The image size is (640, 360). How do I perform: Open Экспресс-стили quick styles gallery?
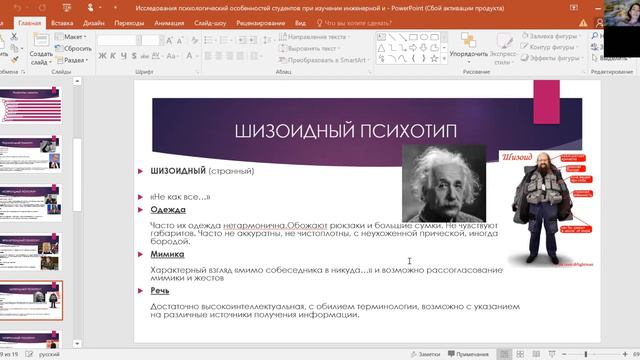click(x=503, y=48)
